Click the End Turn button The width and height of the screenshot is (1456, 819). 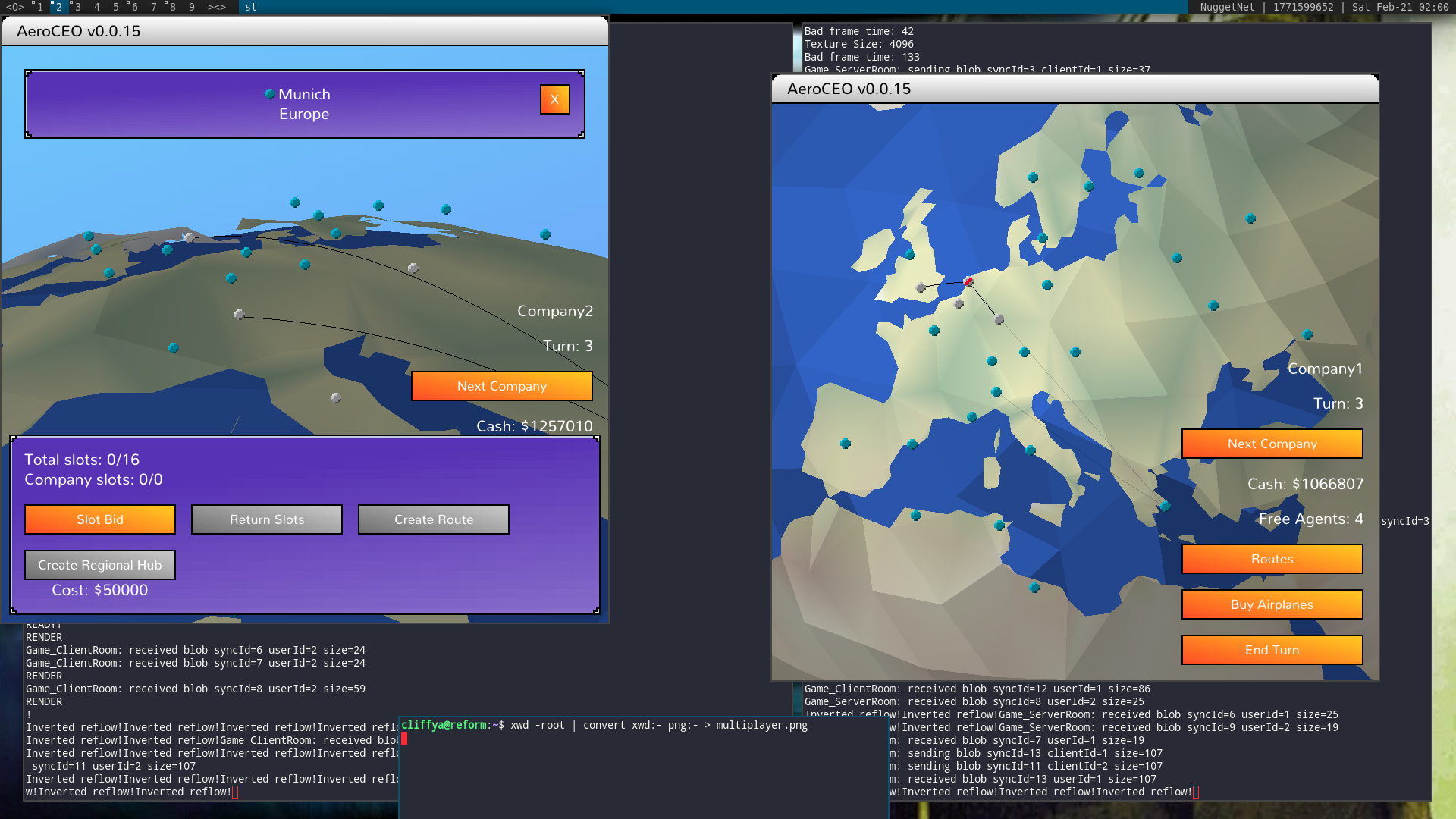tap(1272, 650)
